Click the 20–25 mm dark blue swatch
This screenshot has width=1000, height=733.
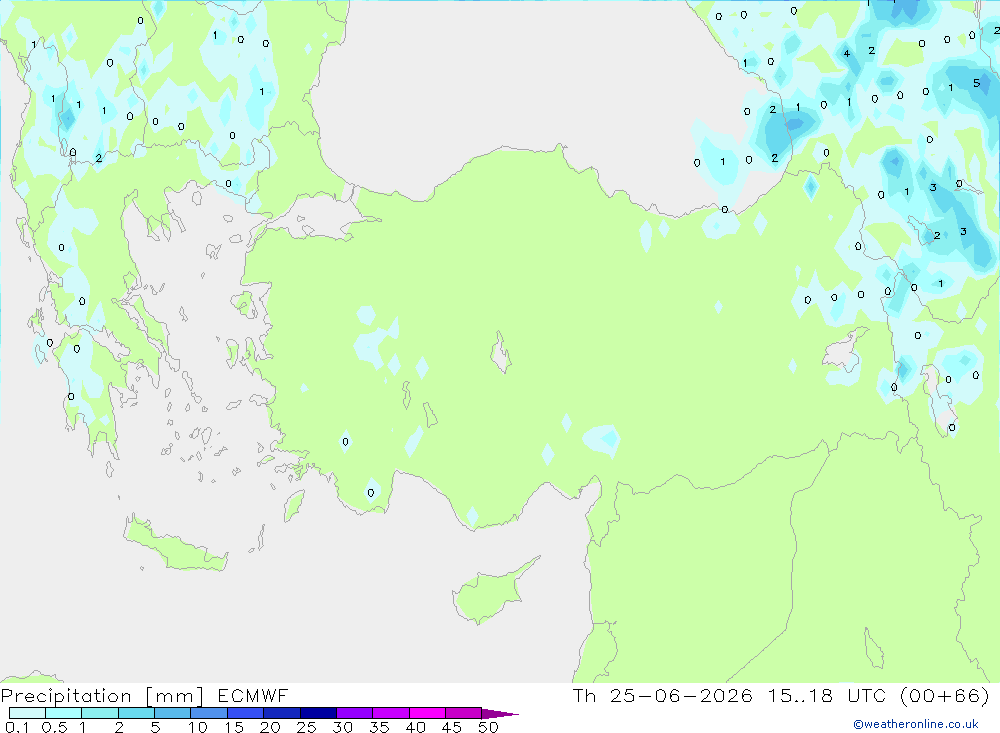pos(281,713)
